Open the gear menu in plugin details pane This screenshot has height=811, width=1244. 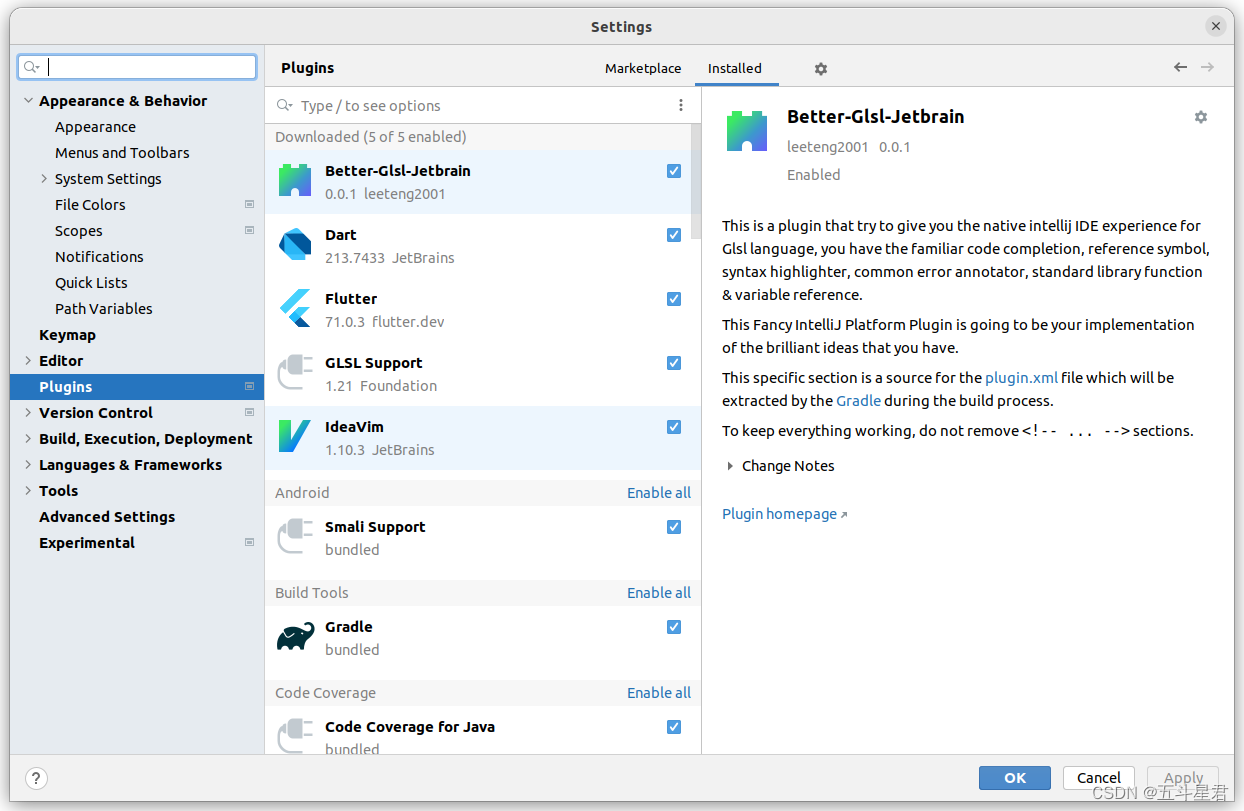[1201, 117]
